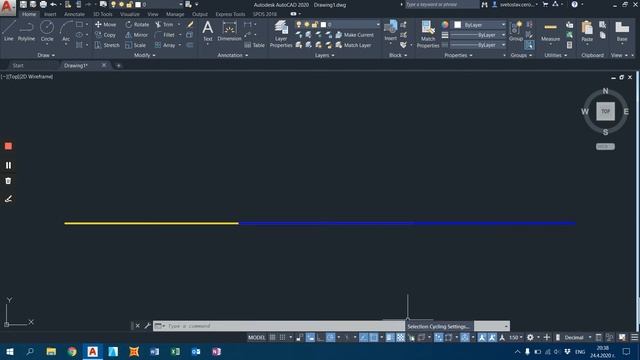Click the Mirror tool
The height and width of the screenshot is (360, 640).
(137, 35)
